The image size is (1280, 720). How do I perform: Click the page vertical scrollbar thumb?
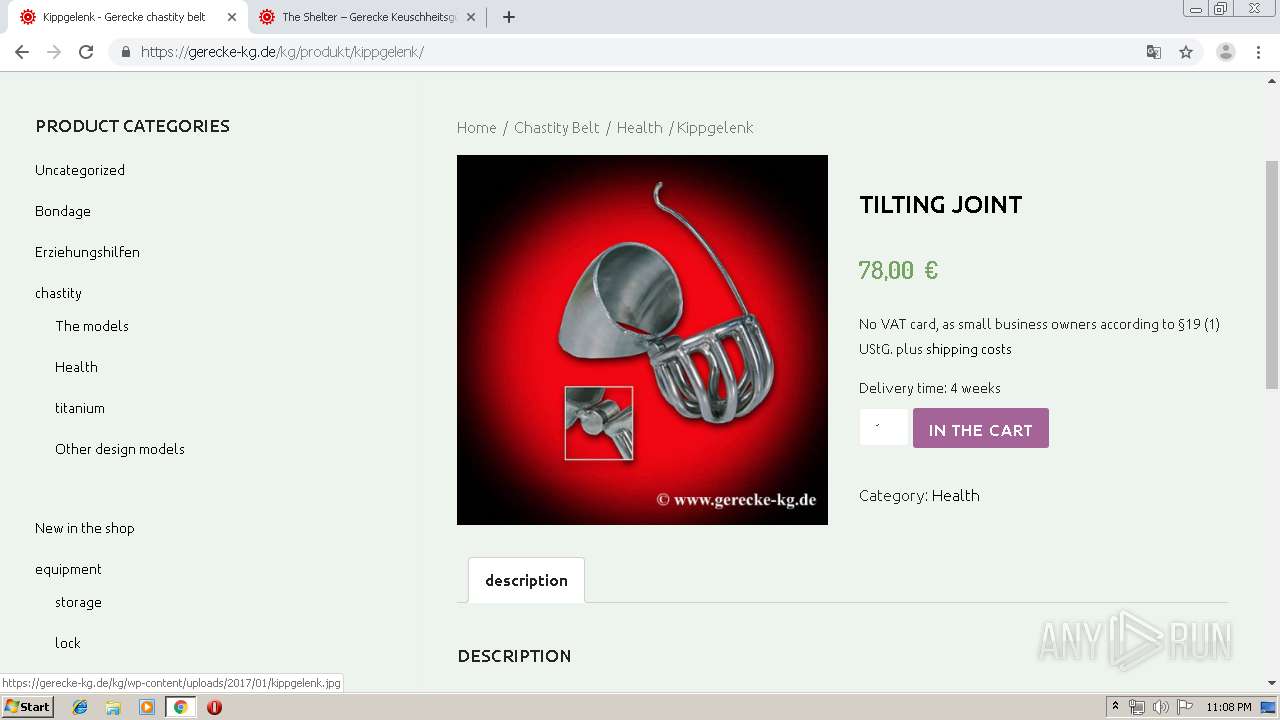coord(1272,275)
